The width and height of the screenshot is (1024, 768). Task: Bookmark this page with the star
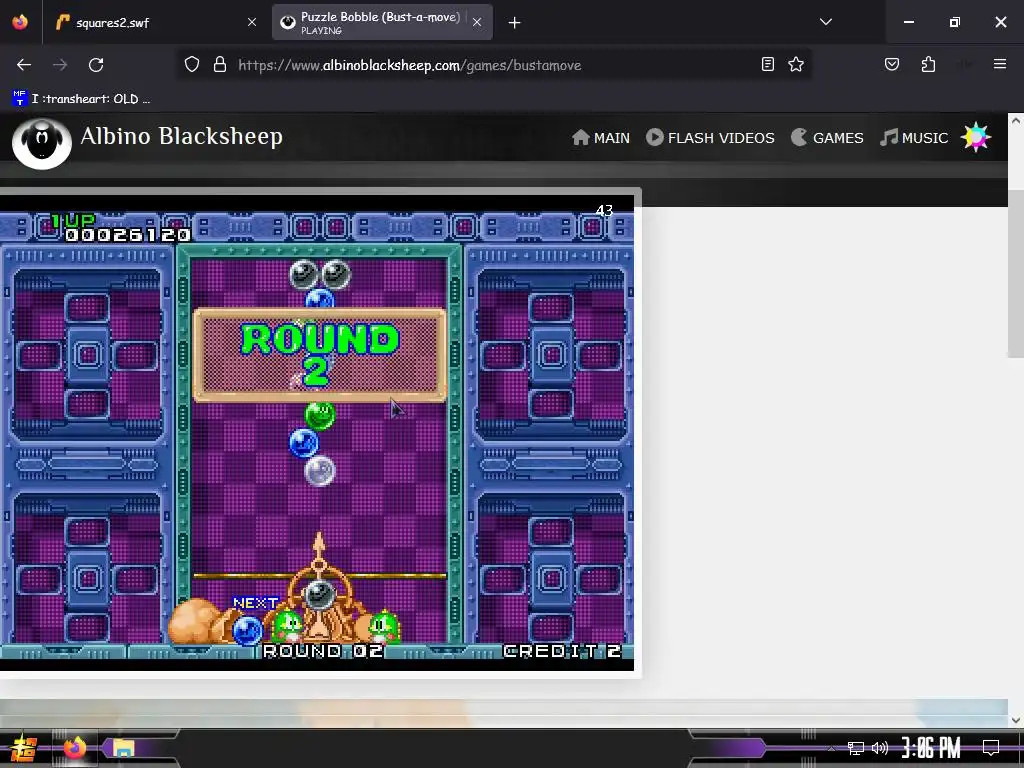click(x=795, y=64)
